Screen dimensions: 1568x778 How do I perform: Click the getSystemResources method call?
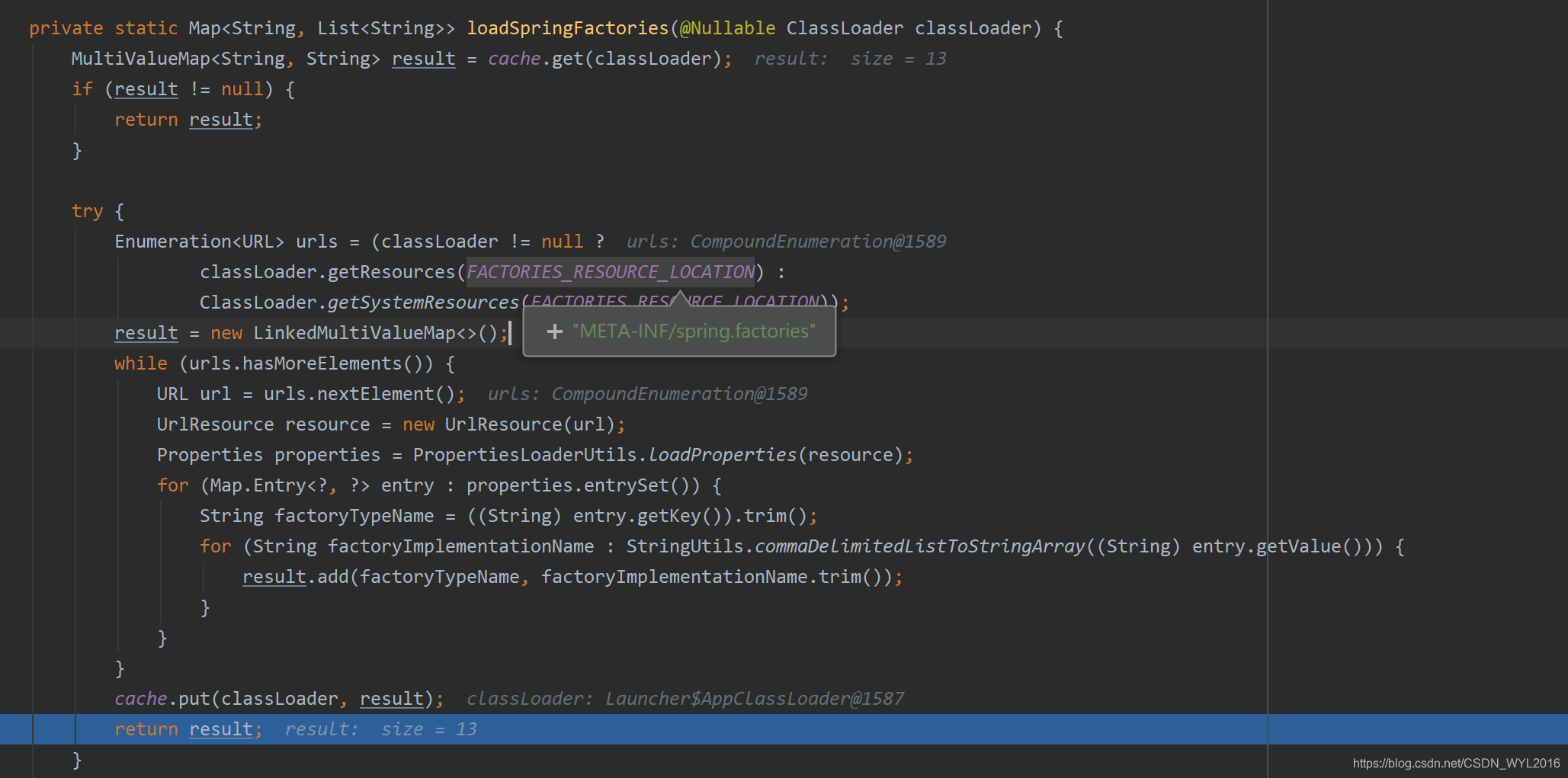[x=423, y=303]
